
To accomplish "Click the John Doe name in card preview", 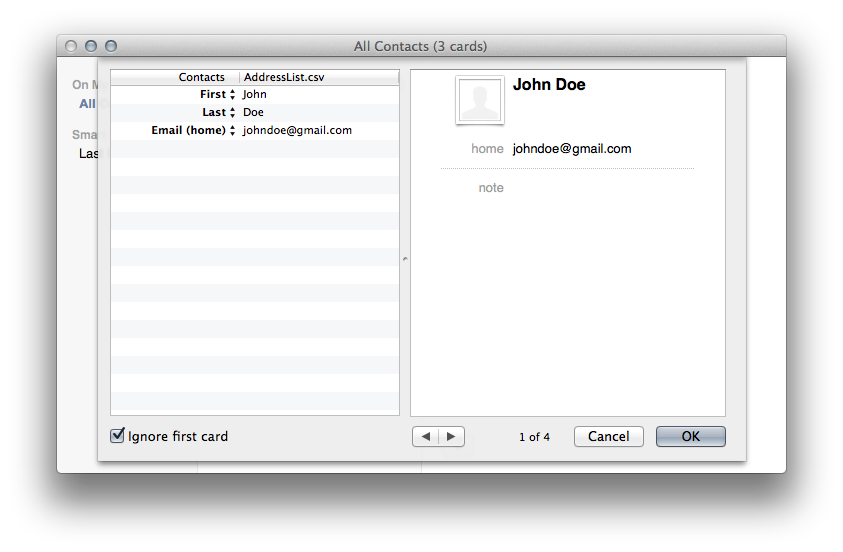I will (549, 84).
